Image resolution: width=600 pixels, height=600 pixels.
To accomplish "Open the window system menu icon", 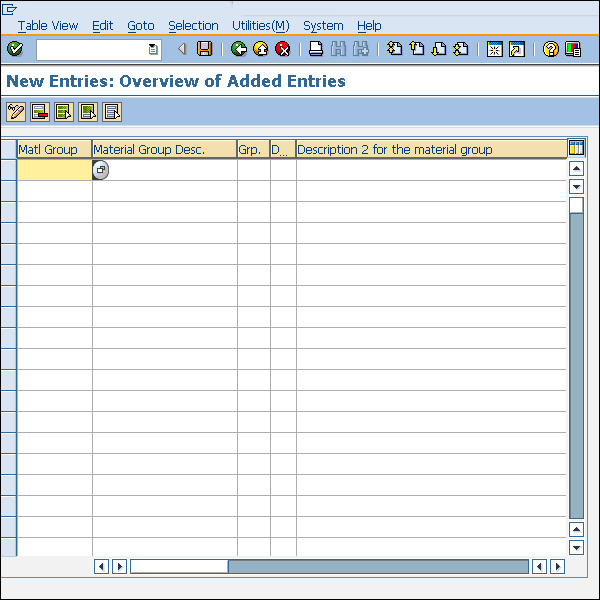I will click(x=9, y=9).
